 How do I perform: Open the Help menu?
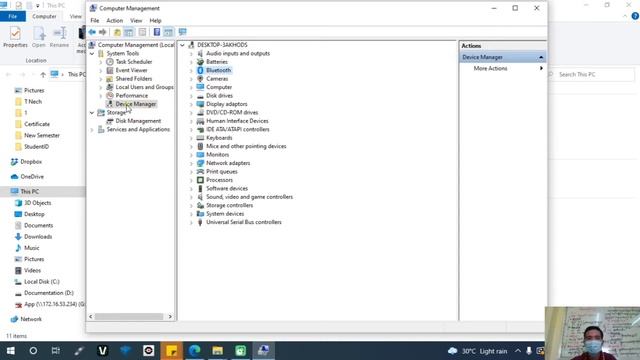155,20
